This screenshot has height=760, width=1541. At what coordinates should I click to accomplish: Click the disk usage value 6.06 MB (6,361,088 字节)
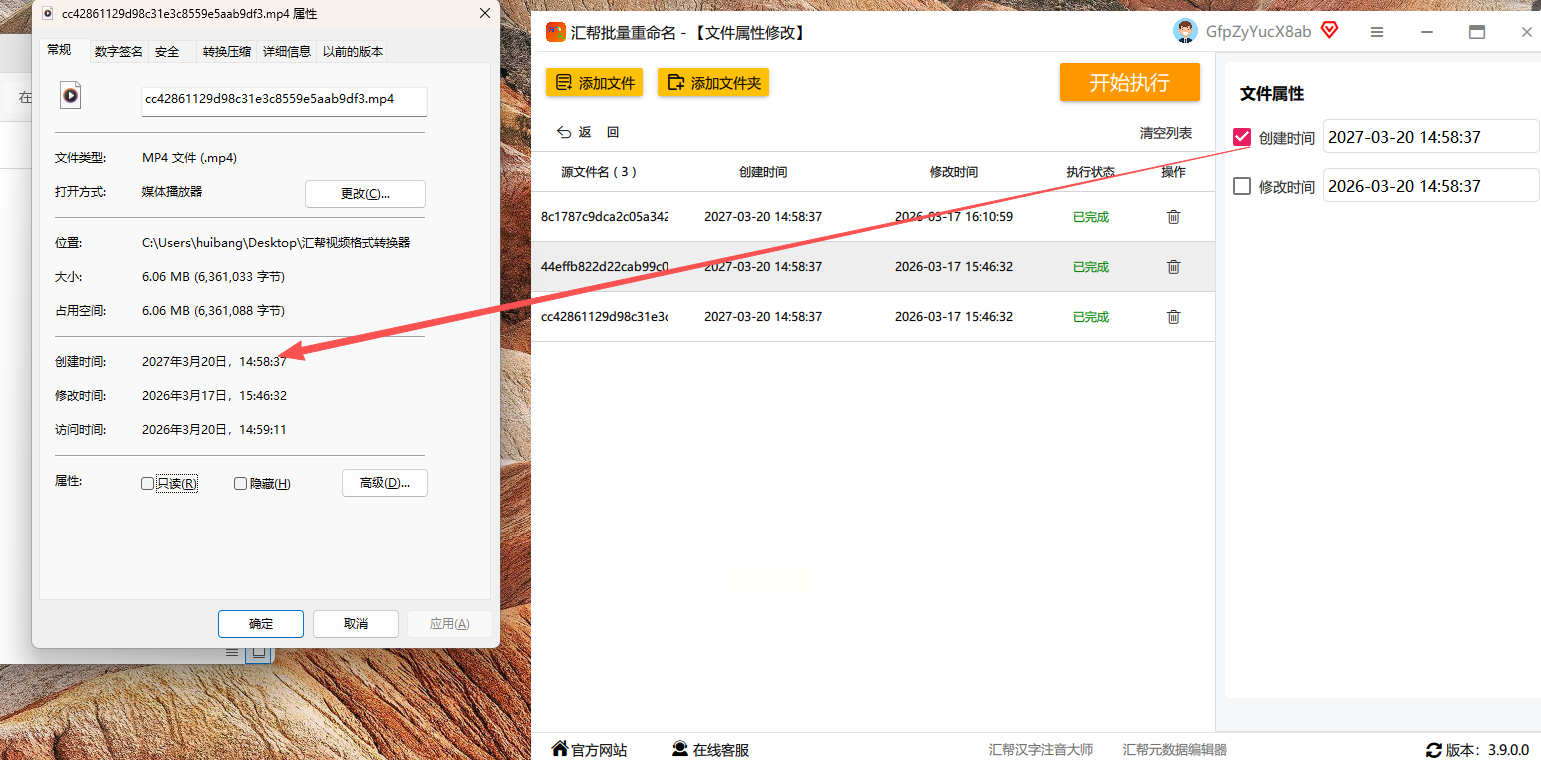pyautogui.click(x=213, y=311)
